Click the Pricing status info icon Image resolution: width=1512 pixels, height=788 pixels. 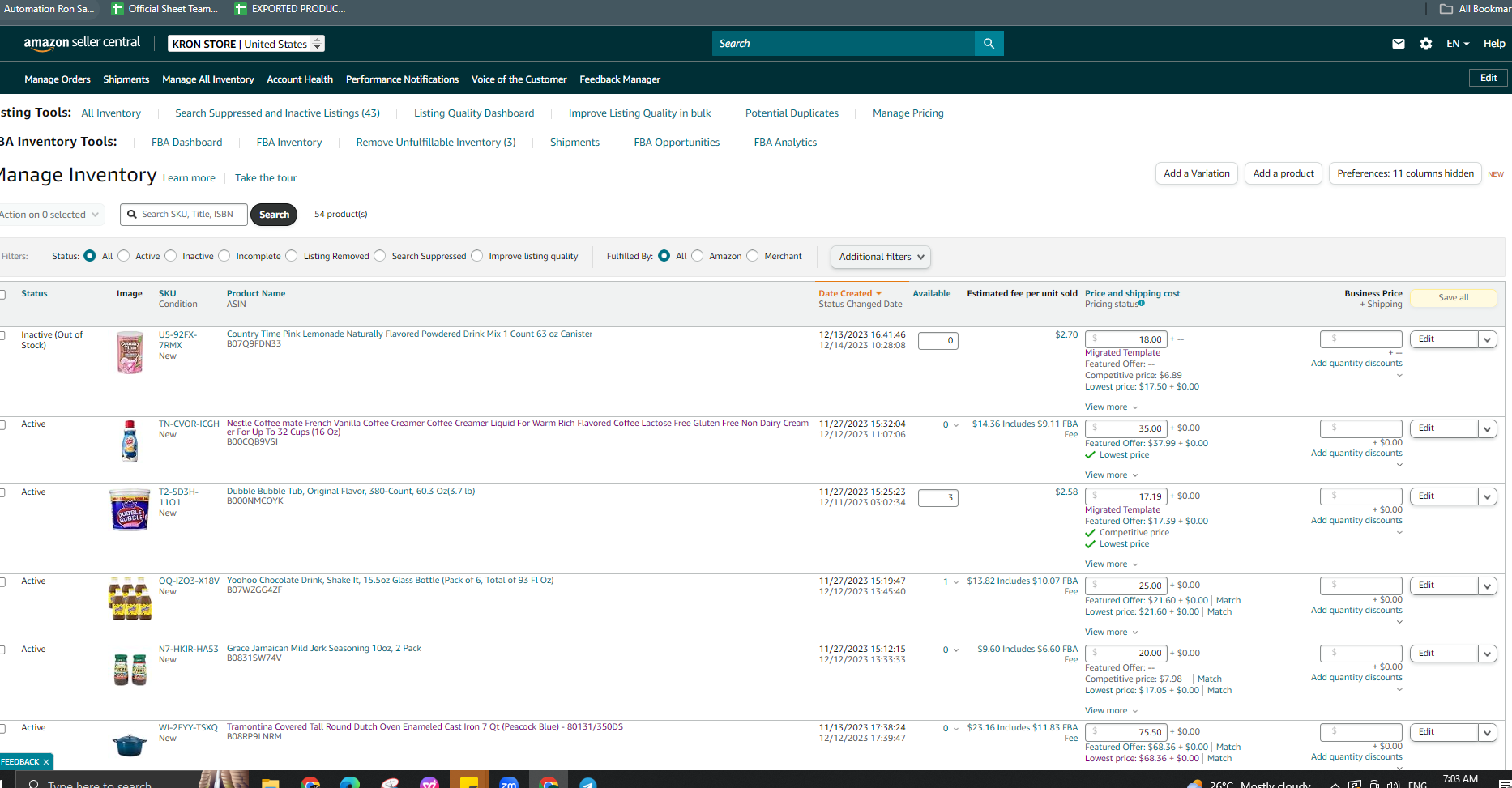[x=1142, y=304]
